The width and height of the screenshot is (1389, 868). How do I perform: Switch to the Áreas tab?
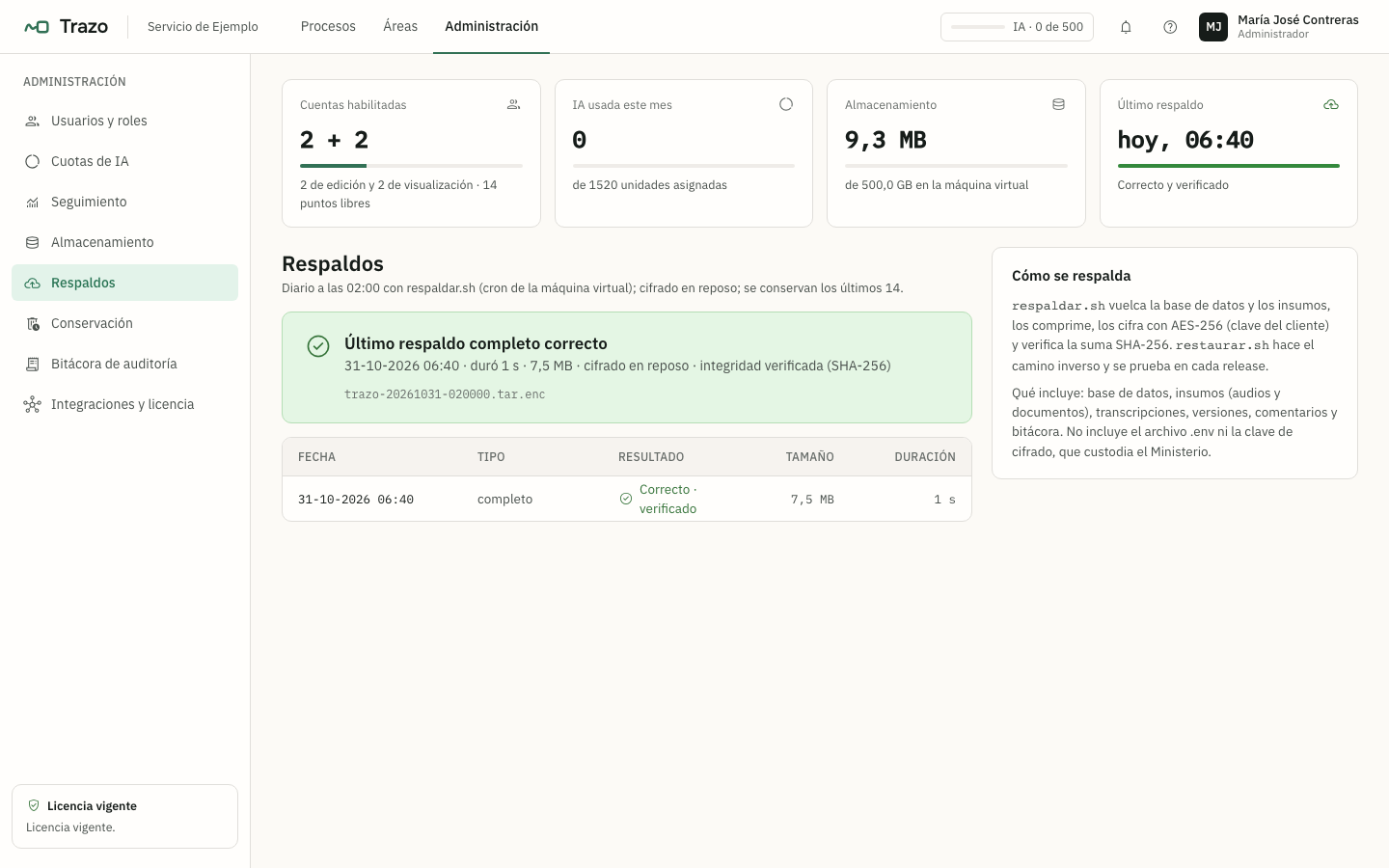[x=400, y=27]
